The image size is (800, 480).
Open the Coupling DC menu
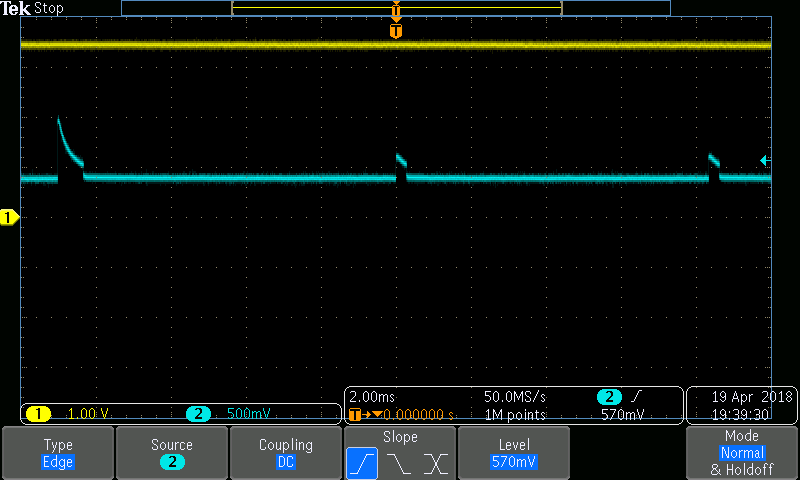click(x=286, y=453)
